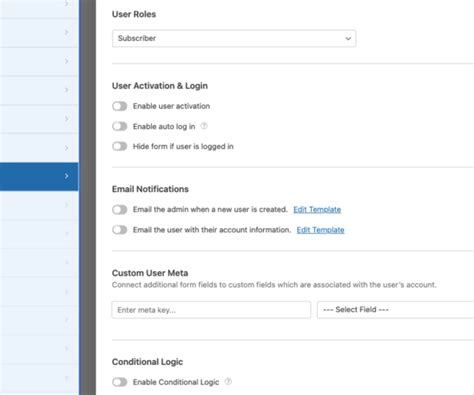Open Edit Template link for user email
Viewport: 474px width, 395px height.
point(320,230)
